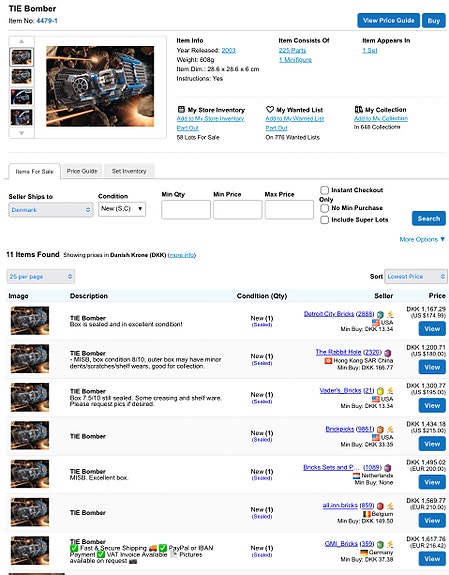This screenshot has height=575, width=449.
Task: Open 1 Minifigure link
Action: pyautogui.click(x=295, y=60)
